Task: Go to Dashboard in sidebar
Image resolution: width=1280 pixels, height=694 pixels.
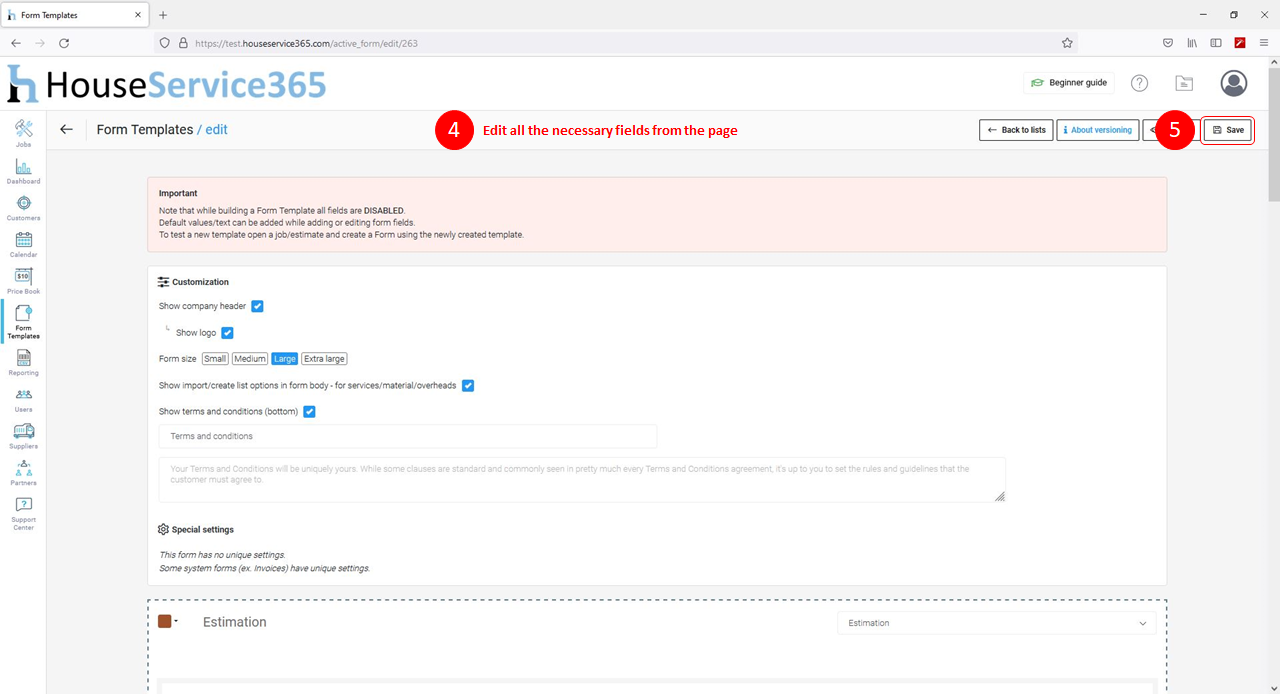Action: point(24,166)
